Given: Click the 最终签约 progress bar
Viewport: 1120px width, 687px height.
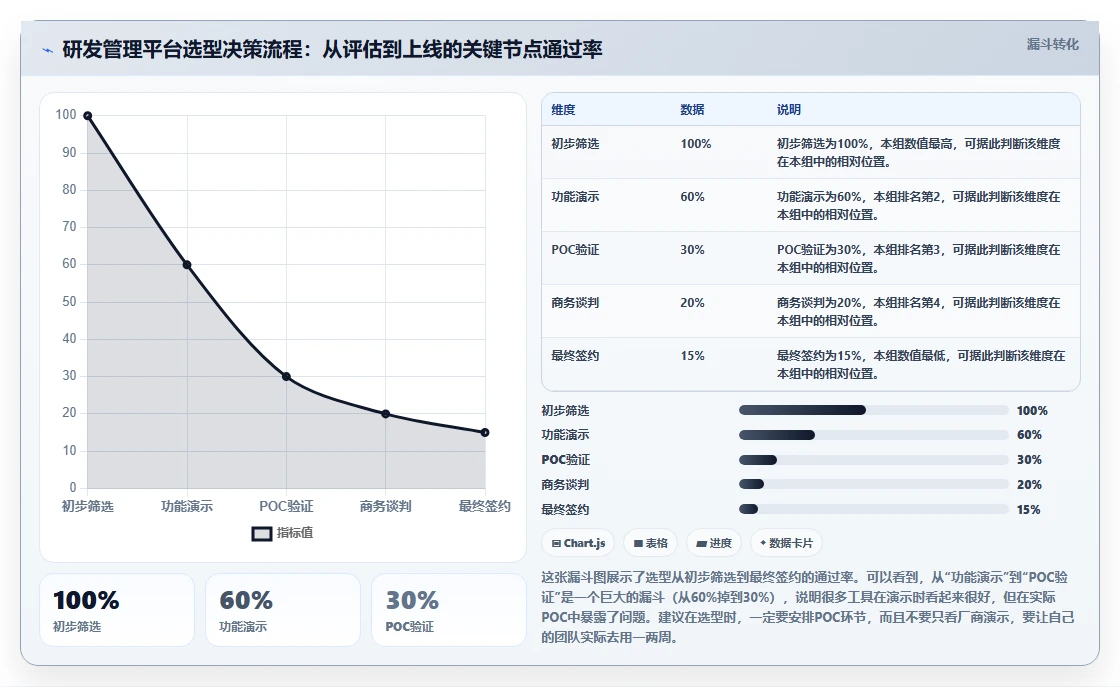Looking at the screenshot, I should tap(874, 509).
